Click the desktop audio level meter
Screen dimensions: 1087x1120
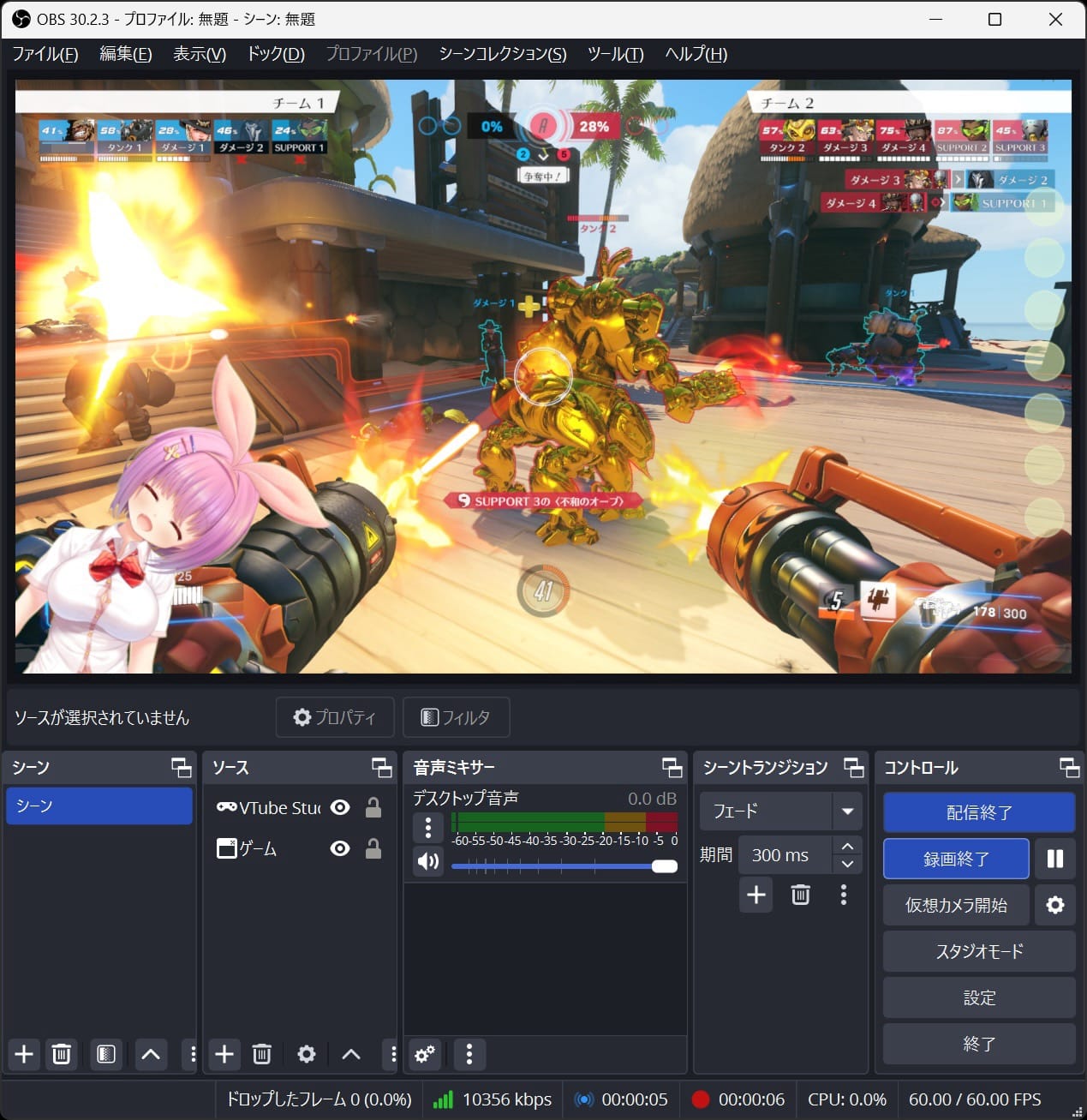[x=564, y=823]
